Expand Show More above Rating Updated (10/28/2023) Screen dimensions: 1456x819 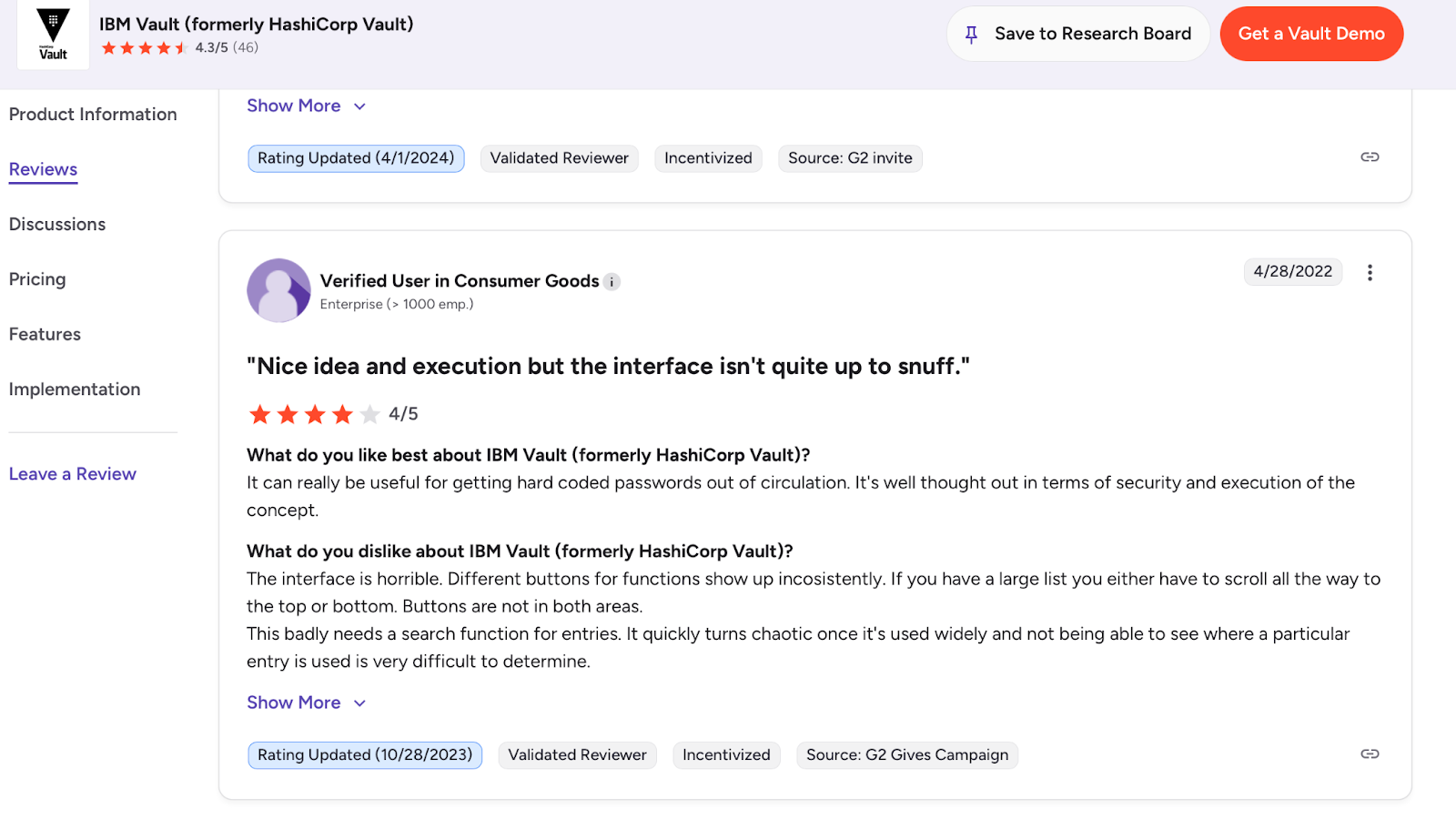click(x=307, y=703)
